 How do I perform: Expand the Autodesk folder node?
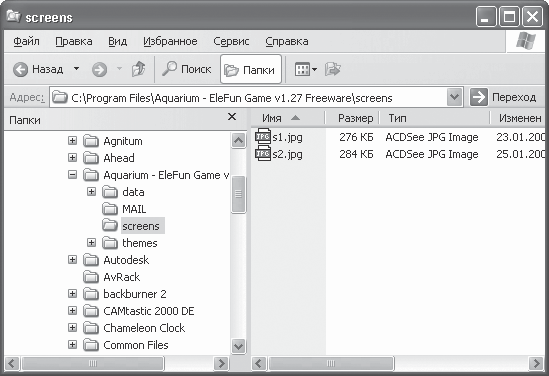72,259
